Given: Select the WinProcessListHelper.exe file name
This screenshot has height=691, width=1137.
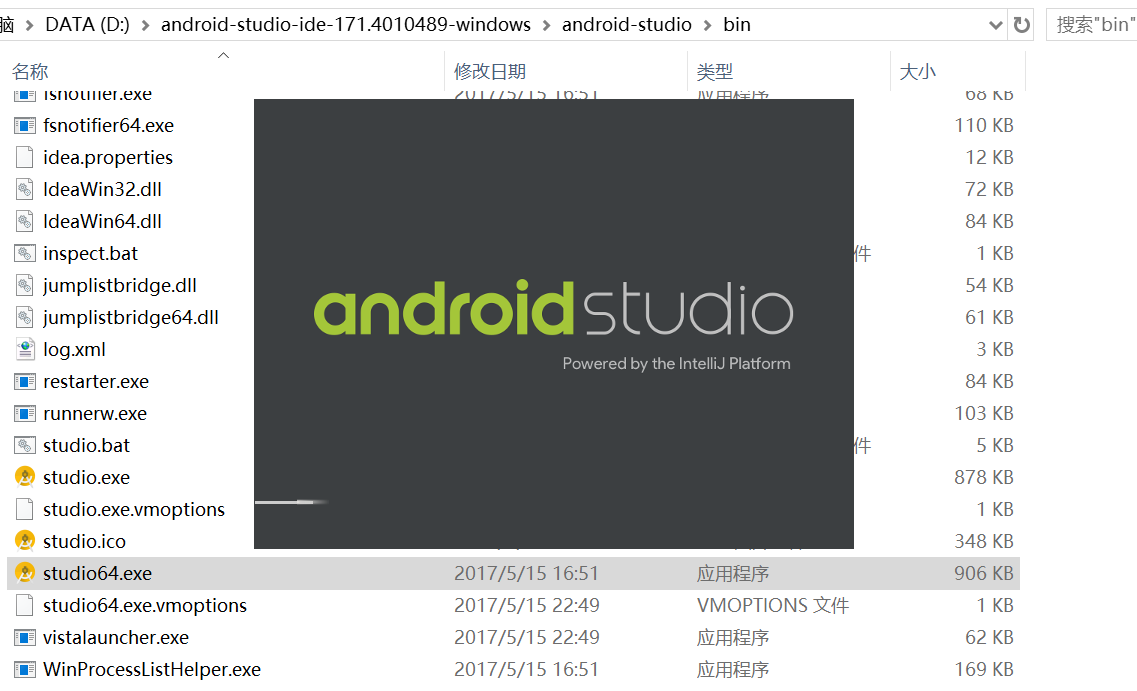Looking at the screenshot, I should point(152,669).
